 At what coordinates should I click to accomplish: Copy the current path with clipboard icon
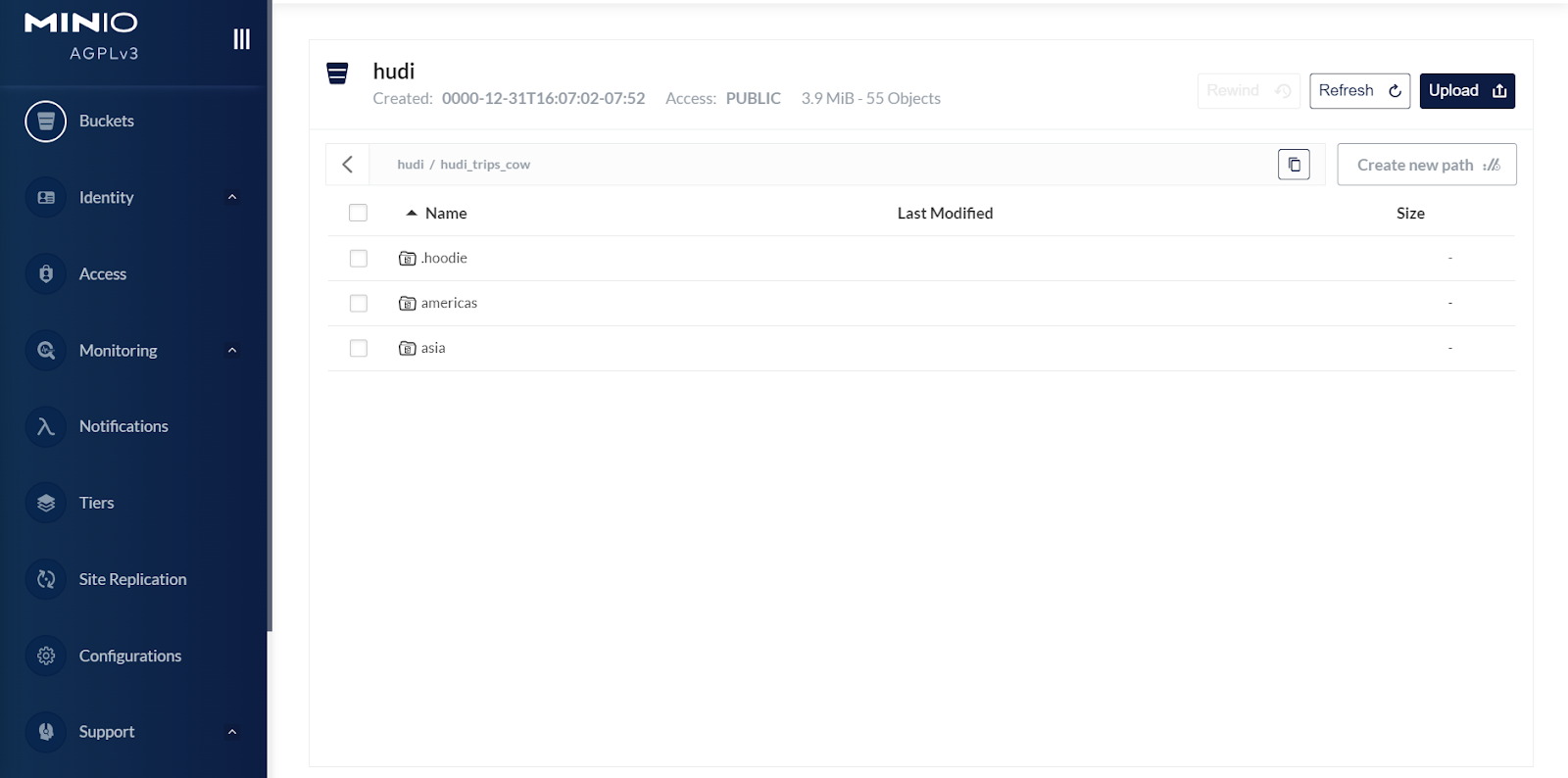pyautogui.click(x=1294, y=165)
